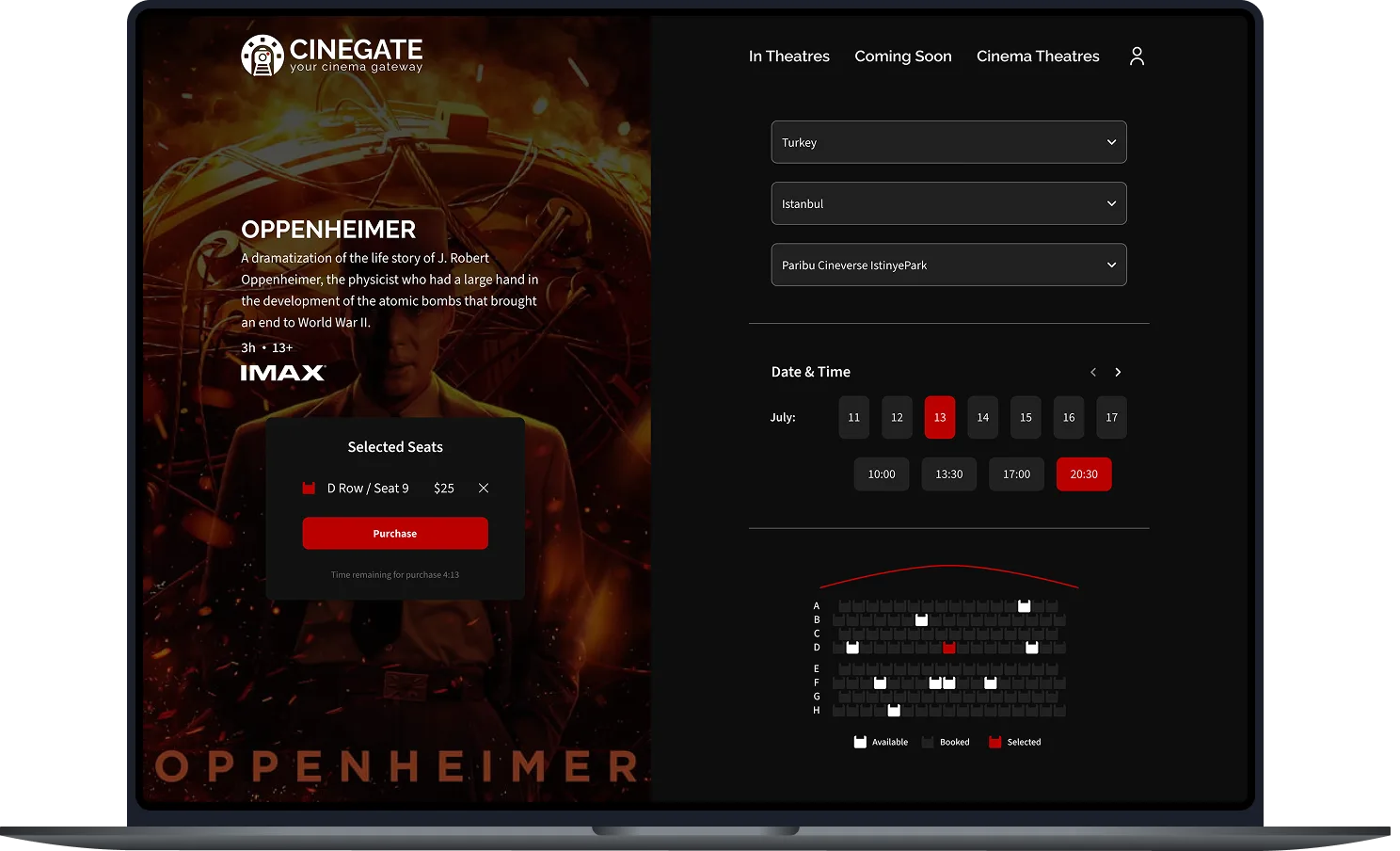Click the 'Available' legend label
The width and height of the screenshot is (1400, 851).
(890, 742)
